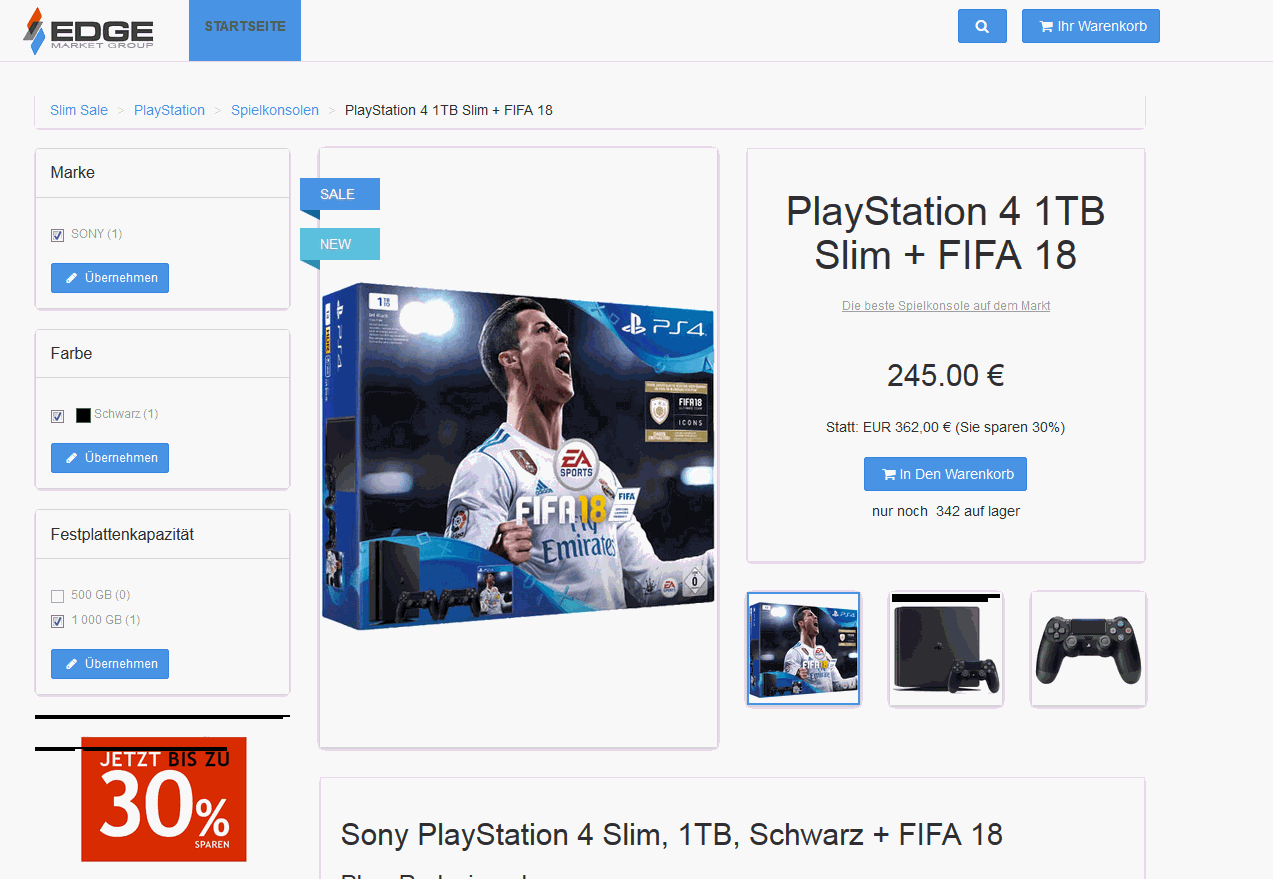Apply Festplattenkapazität filter with Übernehmen
The height and width of the screenshot is (879, 1273).
point(110,664)
